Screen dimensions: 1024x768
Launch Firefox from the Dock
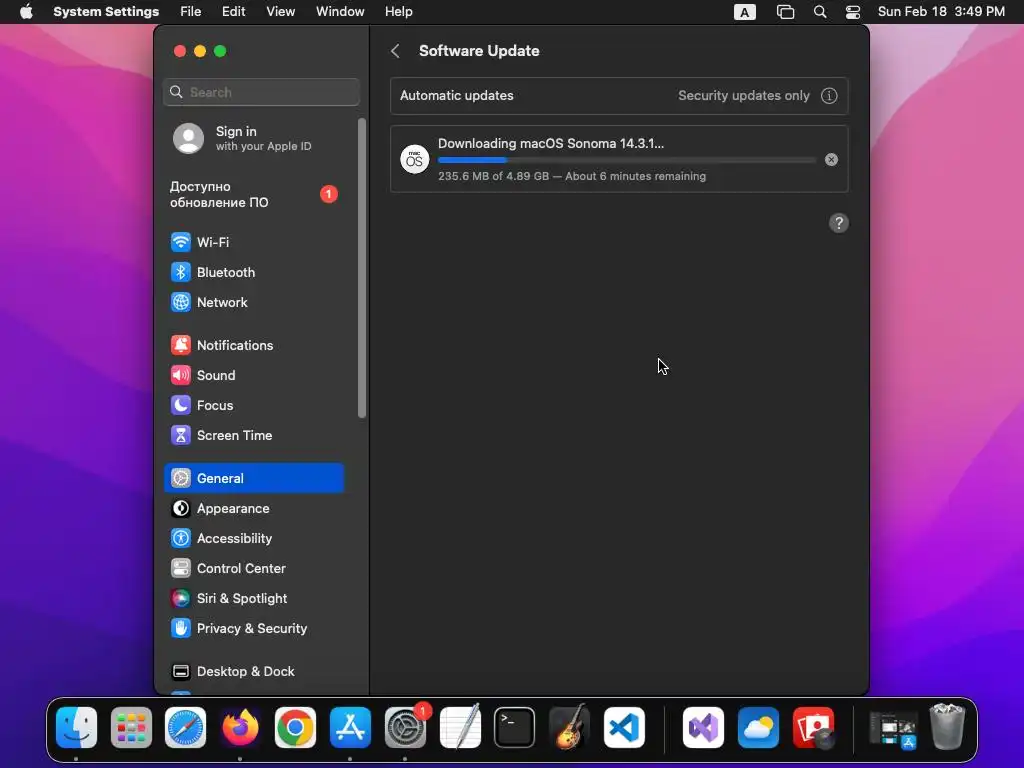click(240, 728)
